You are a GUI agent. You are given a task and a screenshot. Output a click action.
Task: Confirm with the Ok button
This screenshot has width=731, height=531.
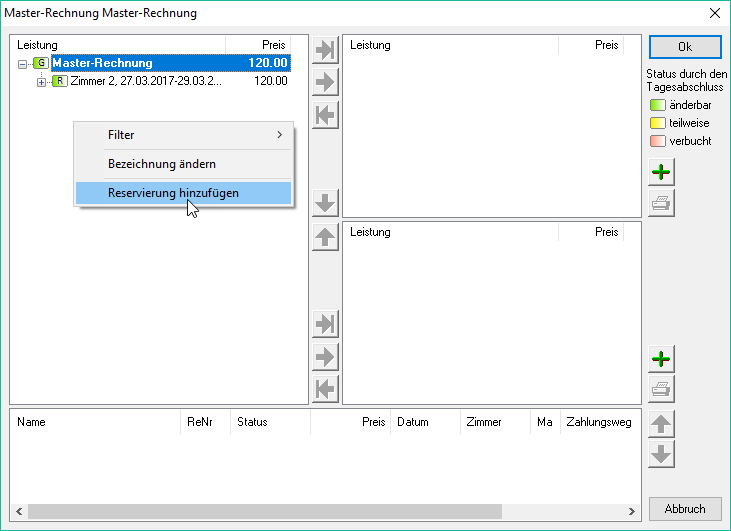pyautogui.click(x=685, y=47)
